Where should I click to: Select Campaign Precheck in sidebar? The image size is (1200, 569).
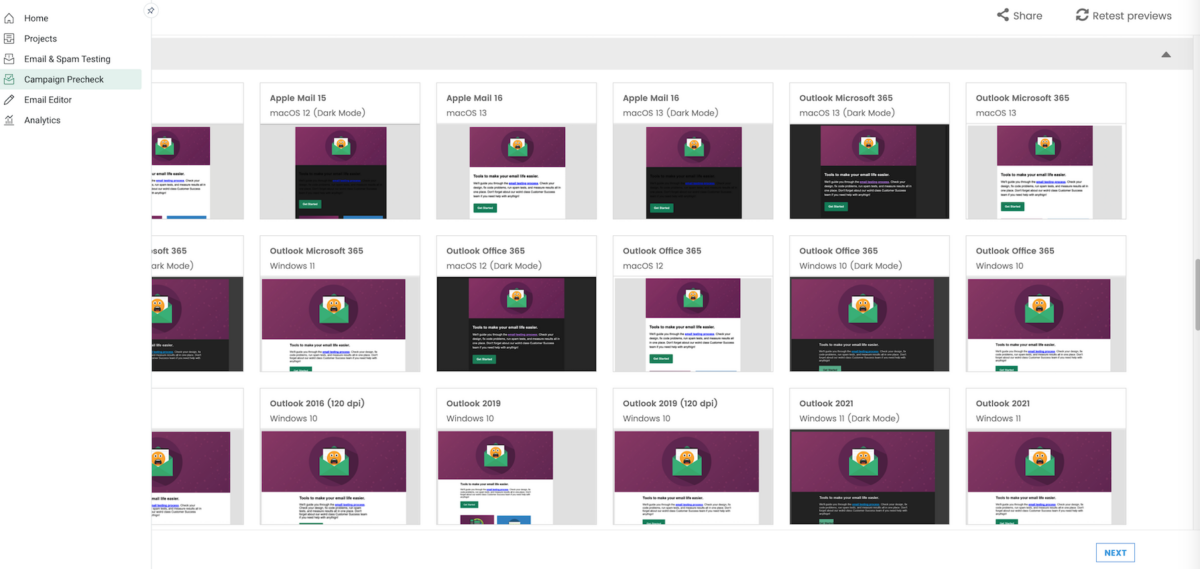pos(63,79)
